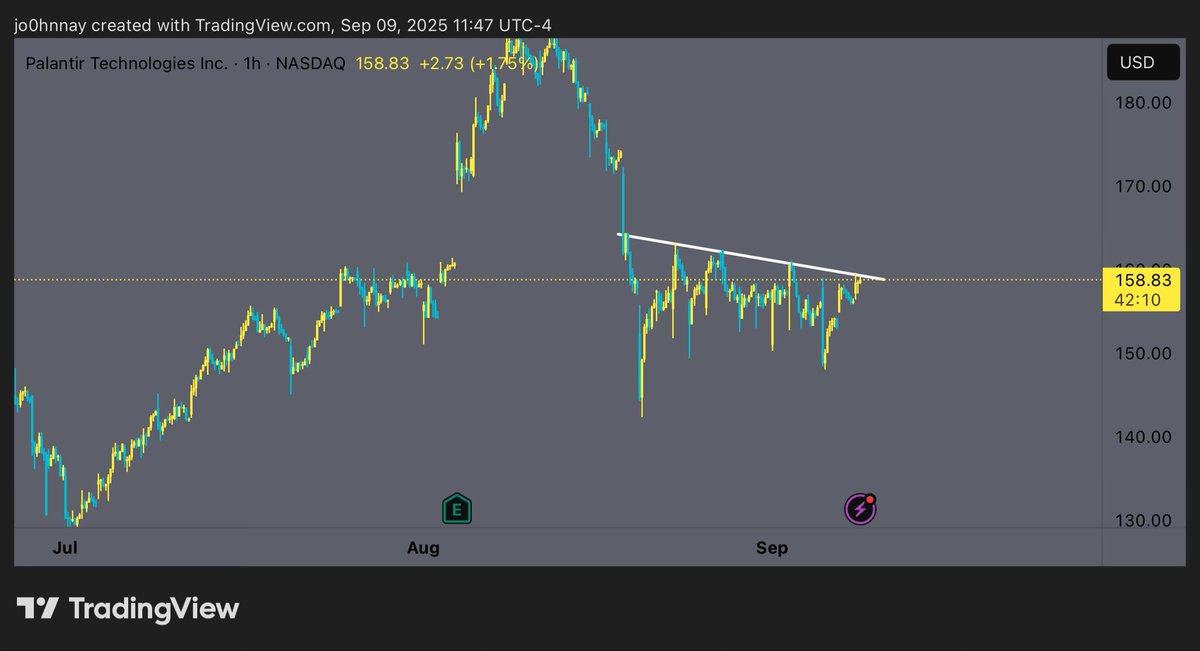The image size is (1200, 651).
Task: Click the 130.00 price axis label
Action: (1146, 521)
